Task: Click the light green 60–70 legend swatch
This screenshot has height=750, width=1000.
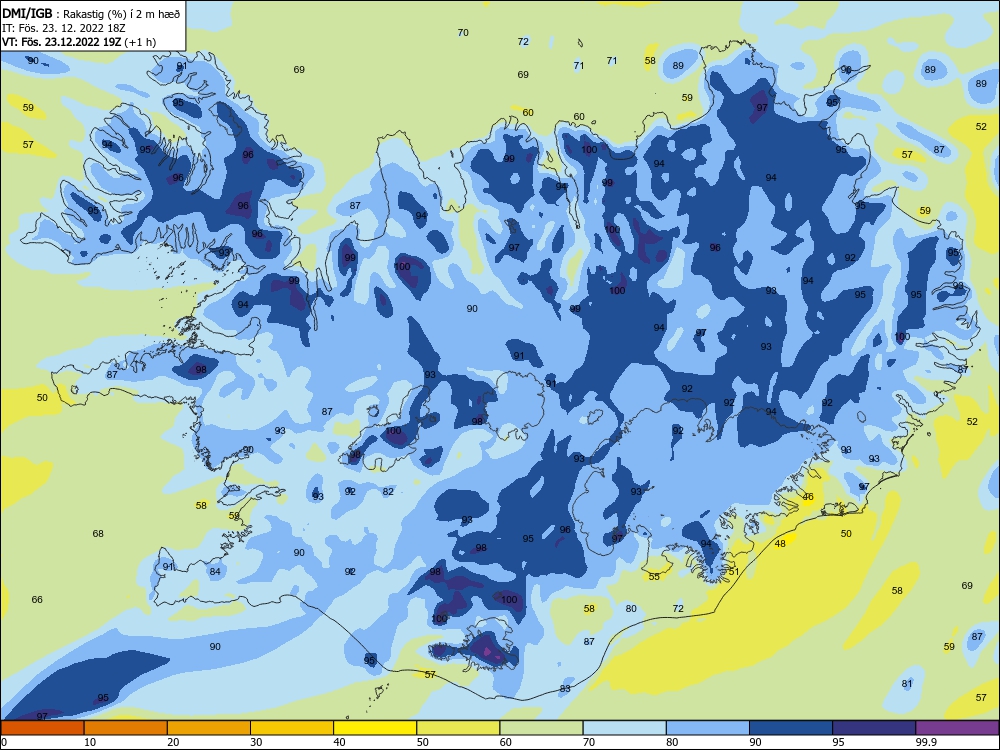Action: 541,728
